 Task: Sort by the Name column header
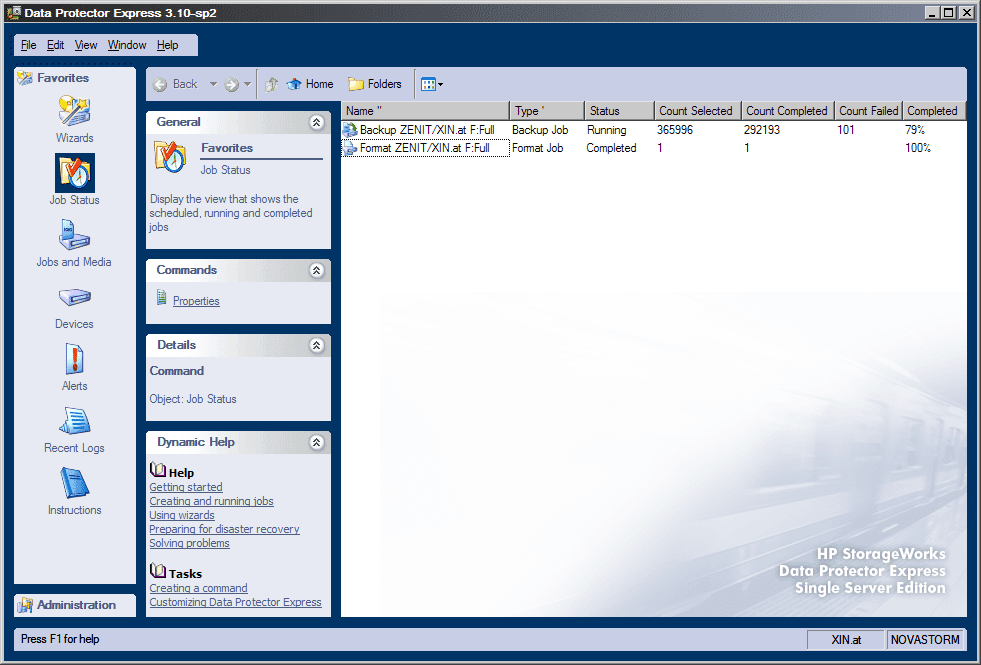point(425,111)
